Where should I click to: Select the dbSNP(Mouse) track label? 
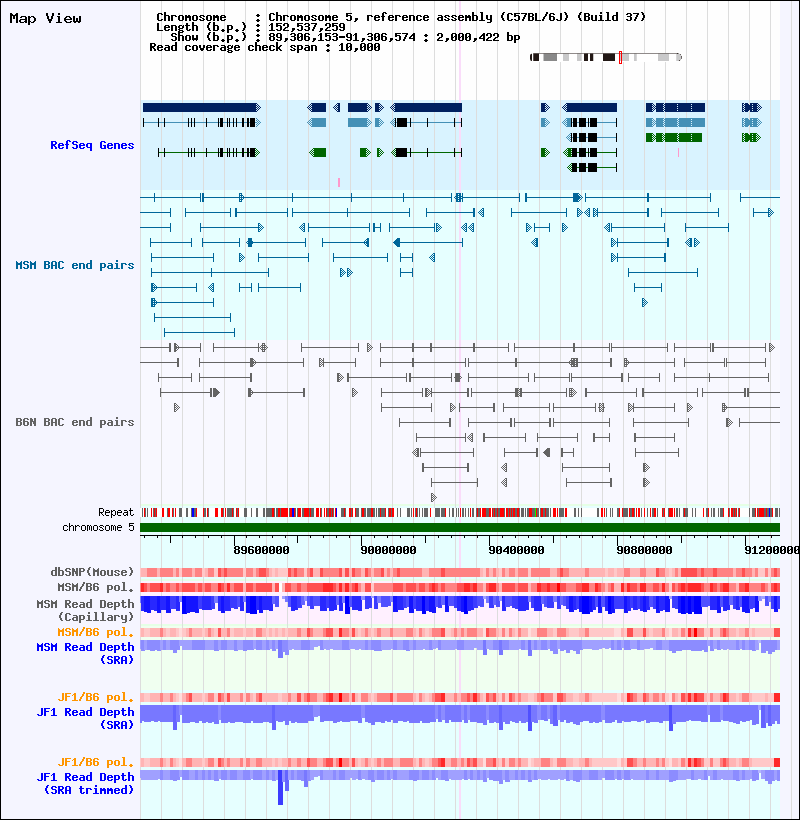[x=92, y=572]
